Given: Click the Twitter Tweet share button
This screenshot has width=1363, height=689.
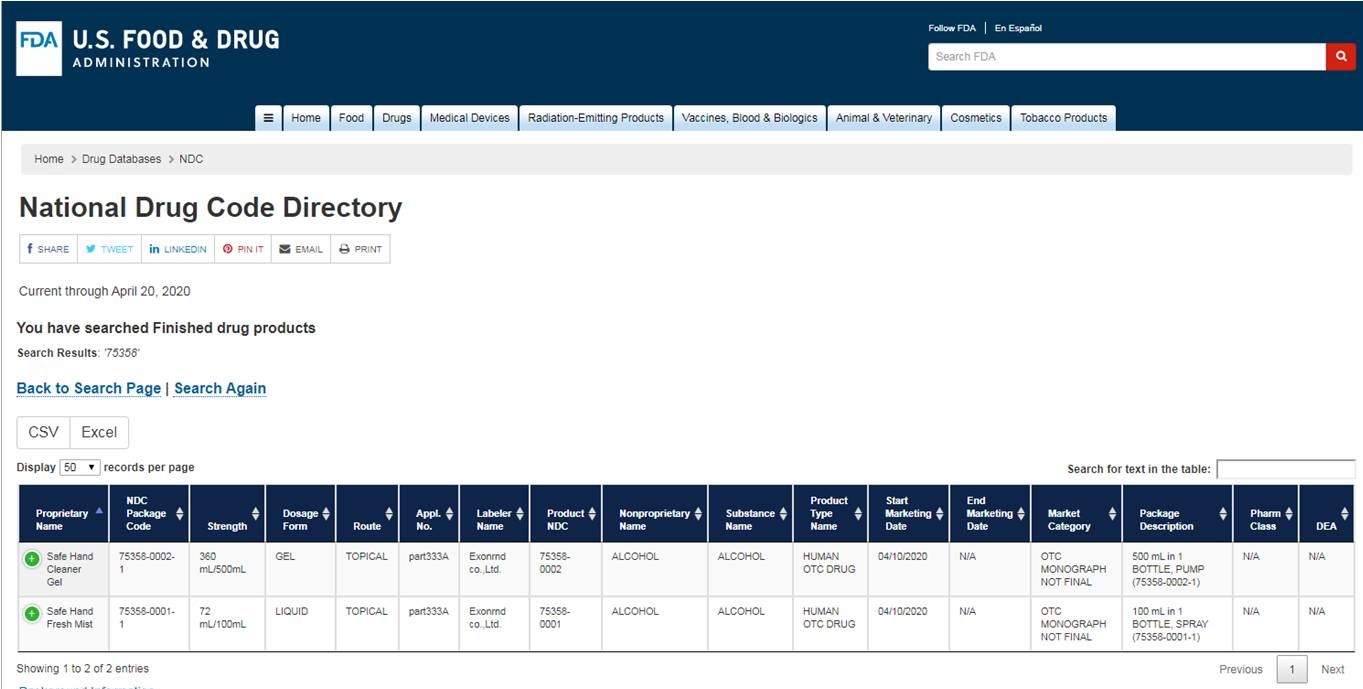Looking at the screenshot, I should point(109,249).
